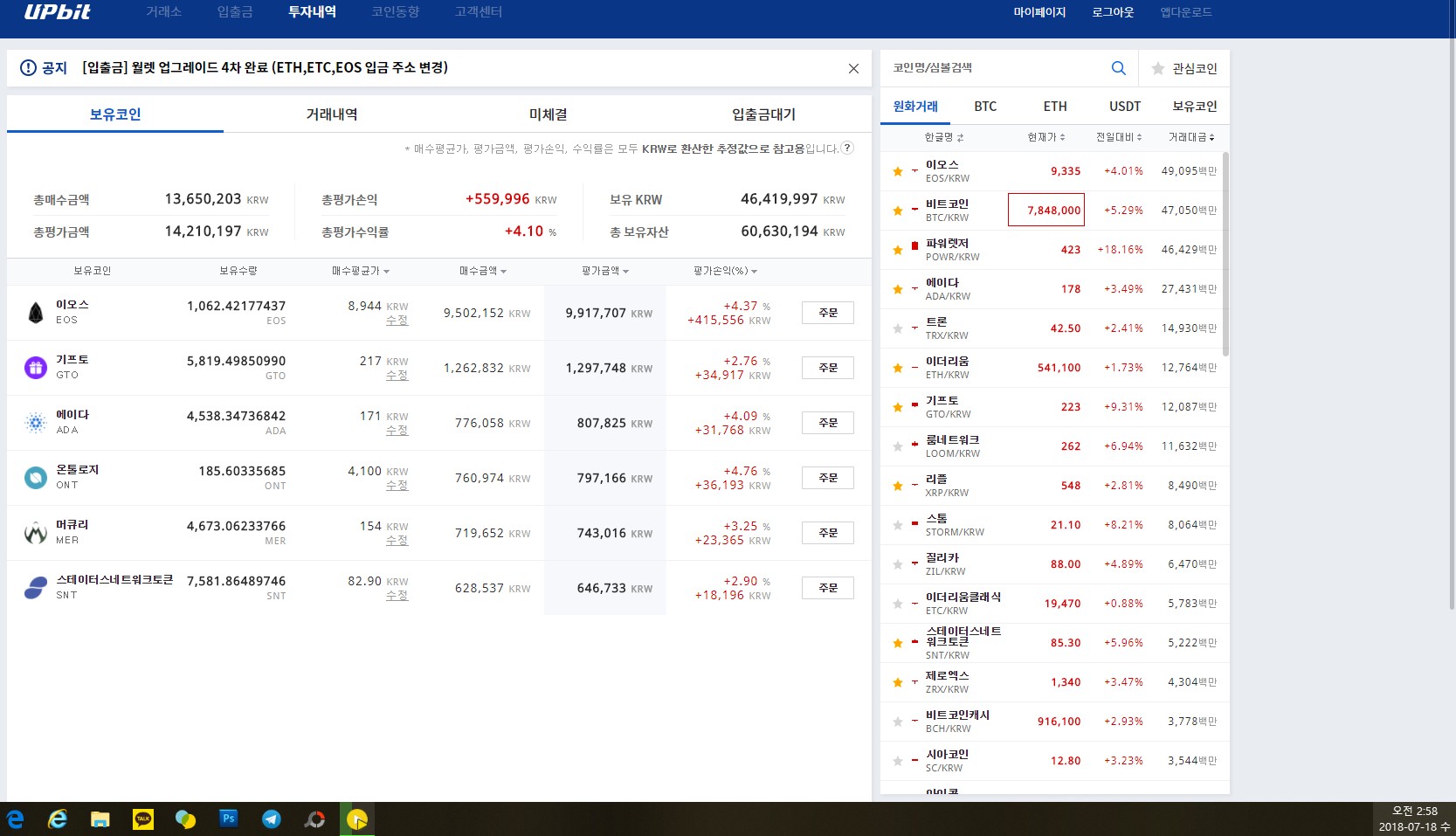Open File Explorer from taskbar
The width and height of the screenshot is (1456, 836).
(x=100, y=819)
